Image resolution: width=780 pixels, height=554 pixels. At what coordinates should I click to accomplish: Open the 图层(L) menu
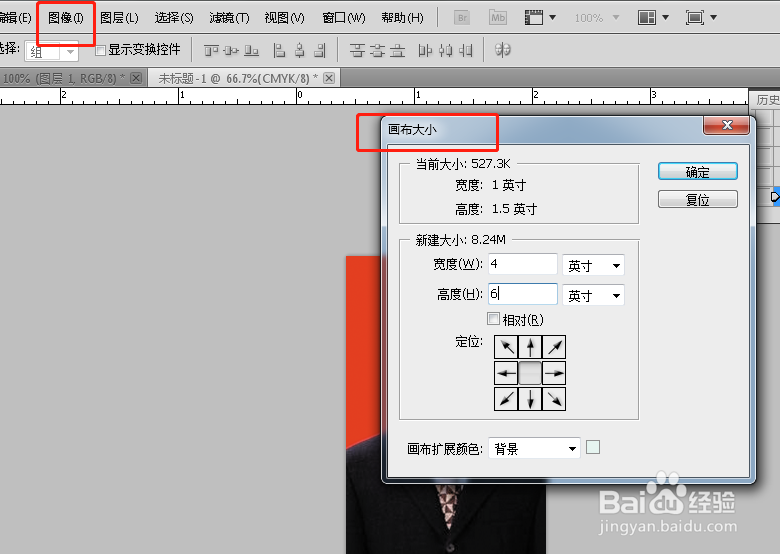tap(119, 18)
